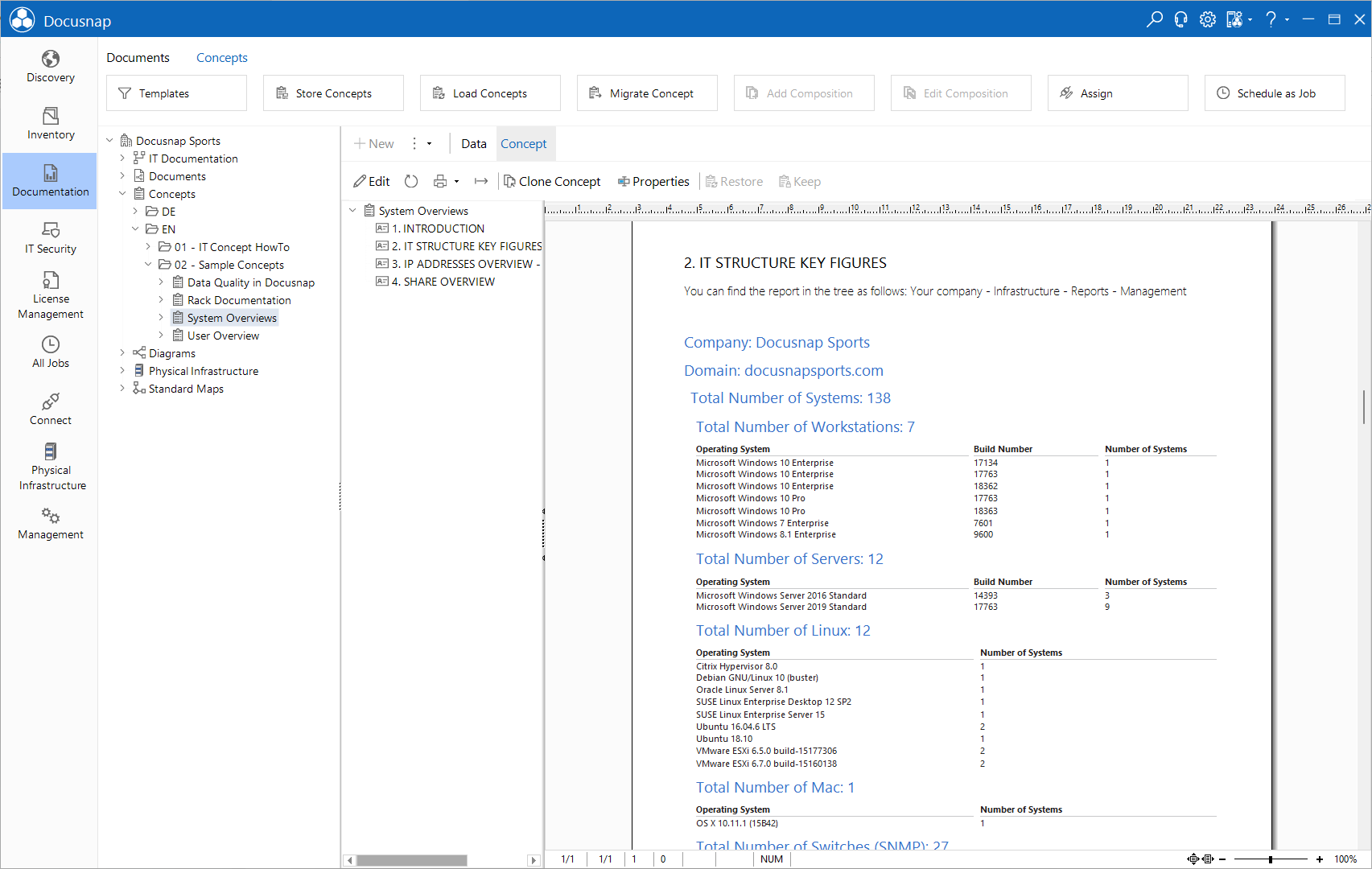The width and height of the screenshot is (1372, 869).
Task: Select the Concept tab
Action: (x=524, y=144)
